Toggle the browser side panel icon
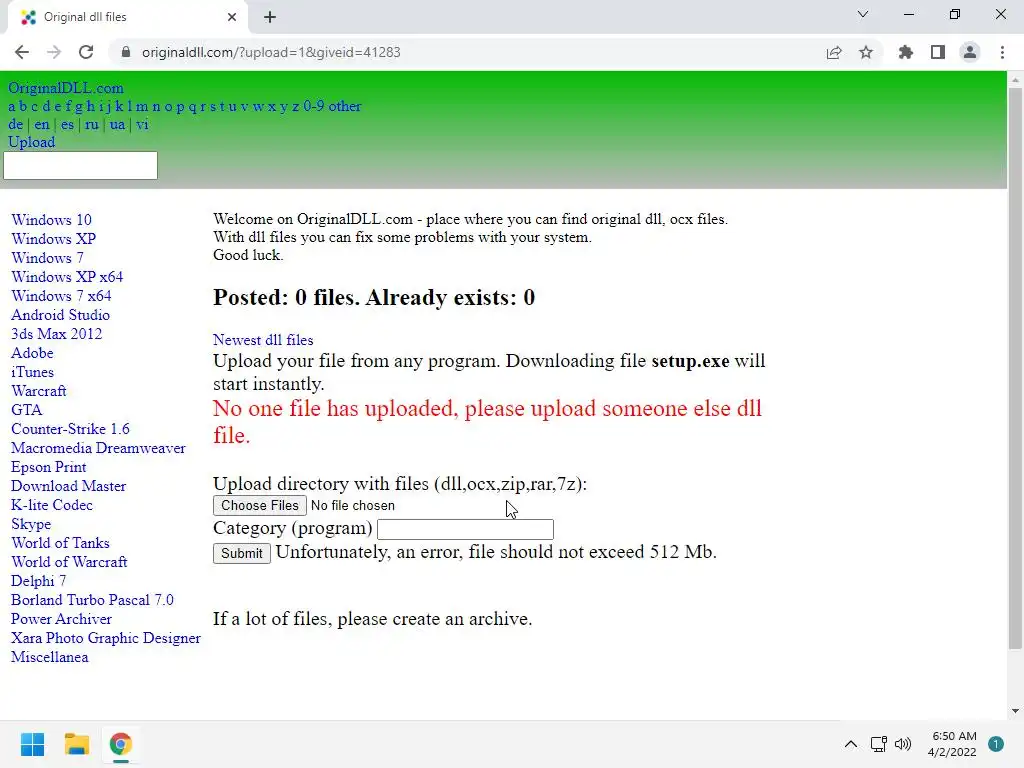The image size is (1024, 768). pyautogui.click(x=938, y=52)
